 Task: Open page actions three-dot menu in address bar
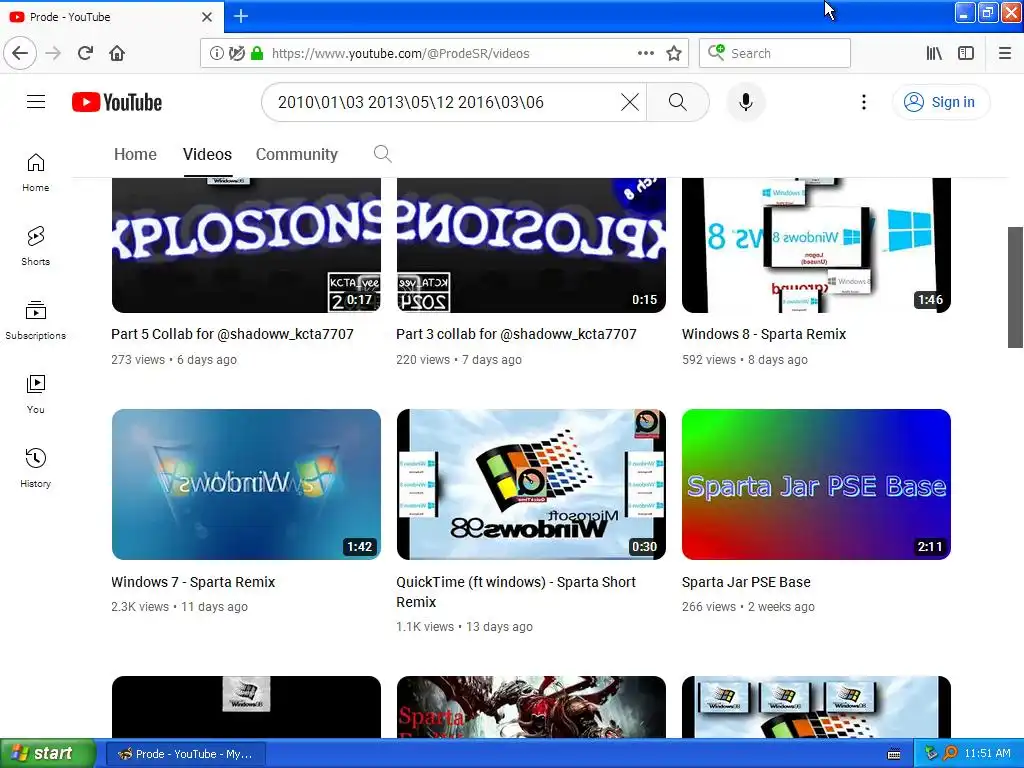(x=645, y=53)
